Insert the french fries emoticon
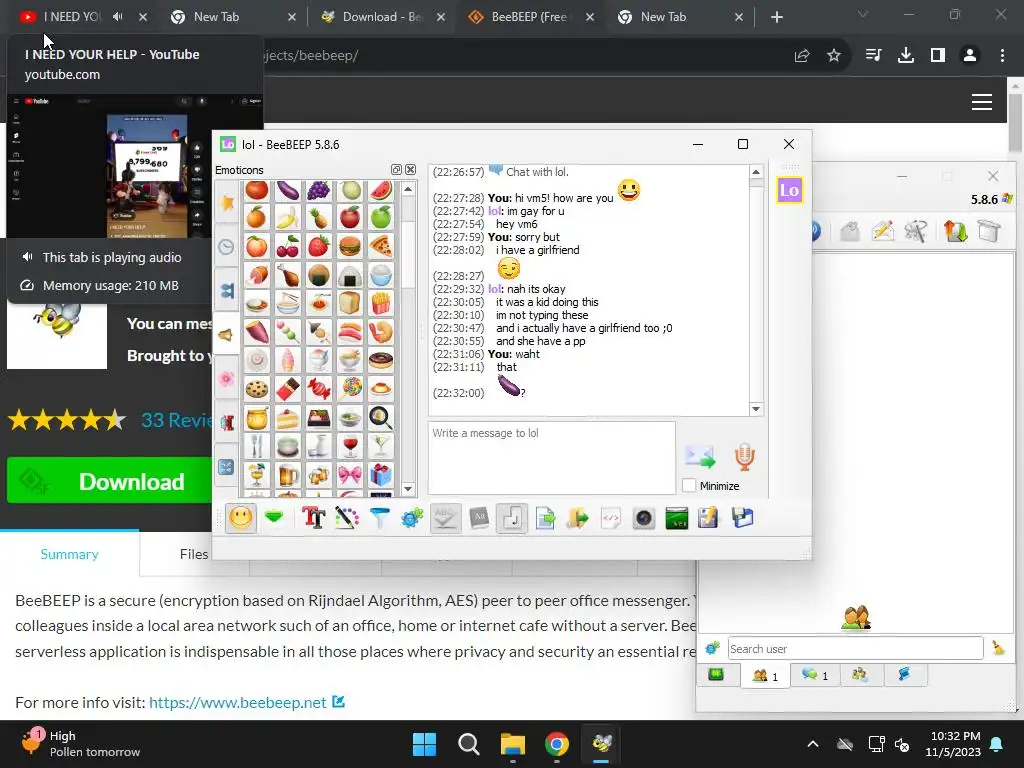 click(381, 303)
